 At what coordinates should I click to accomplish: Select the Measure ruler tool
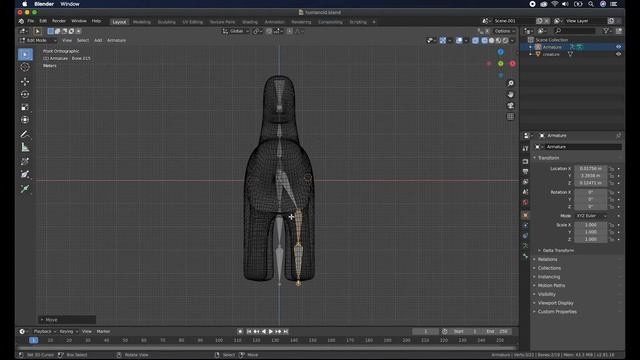click(x=25, y=147)
